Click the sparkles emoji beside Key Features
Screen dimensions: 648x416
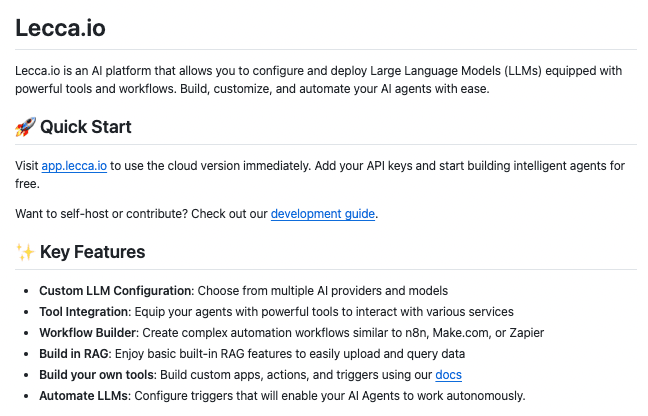[26, 252]
